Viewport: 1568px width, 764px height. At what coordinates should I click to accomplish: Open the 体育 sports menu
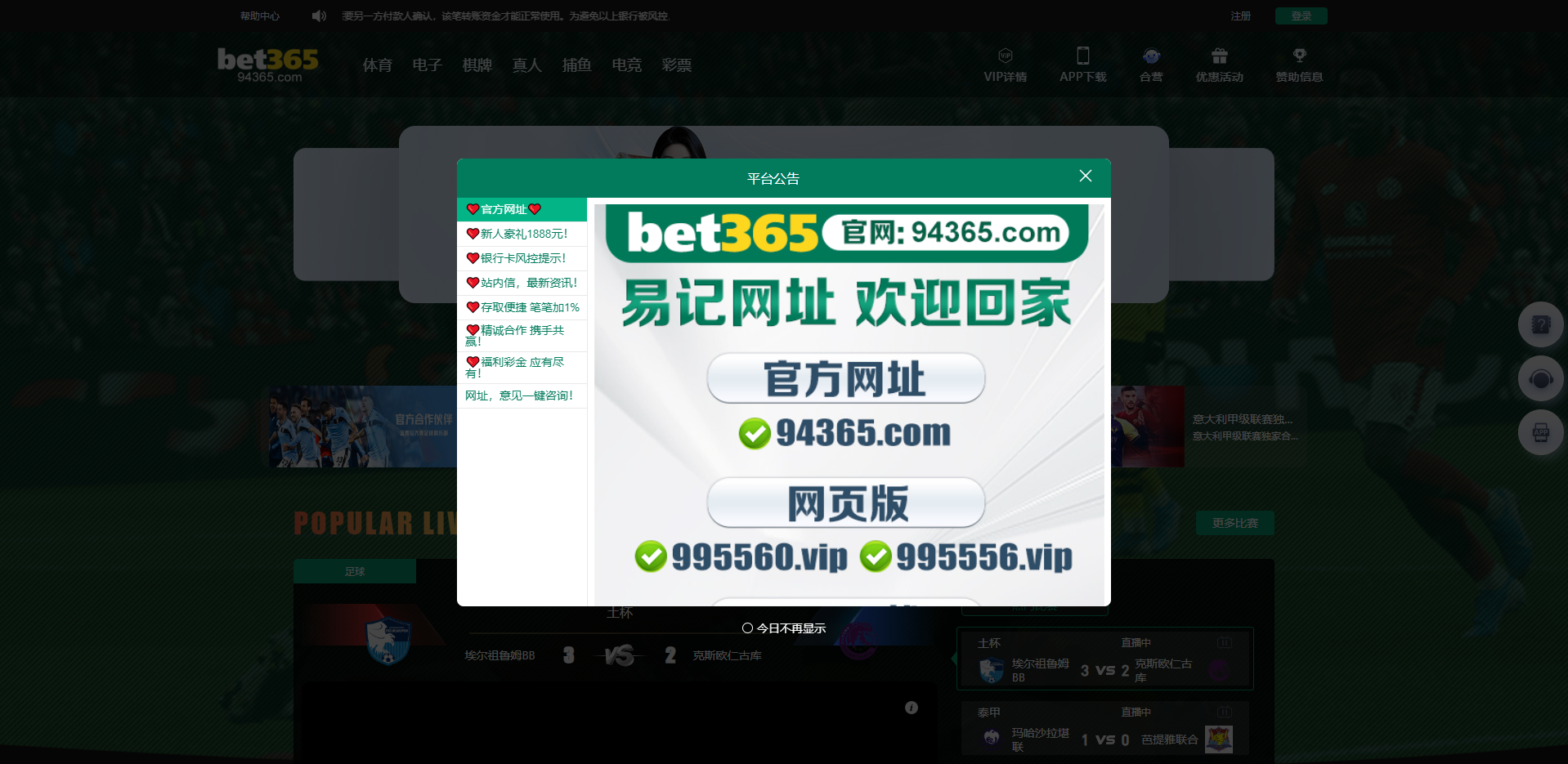pyautogui.click(x=378, y=65)
